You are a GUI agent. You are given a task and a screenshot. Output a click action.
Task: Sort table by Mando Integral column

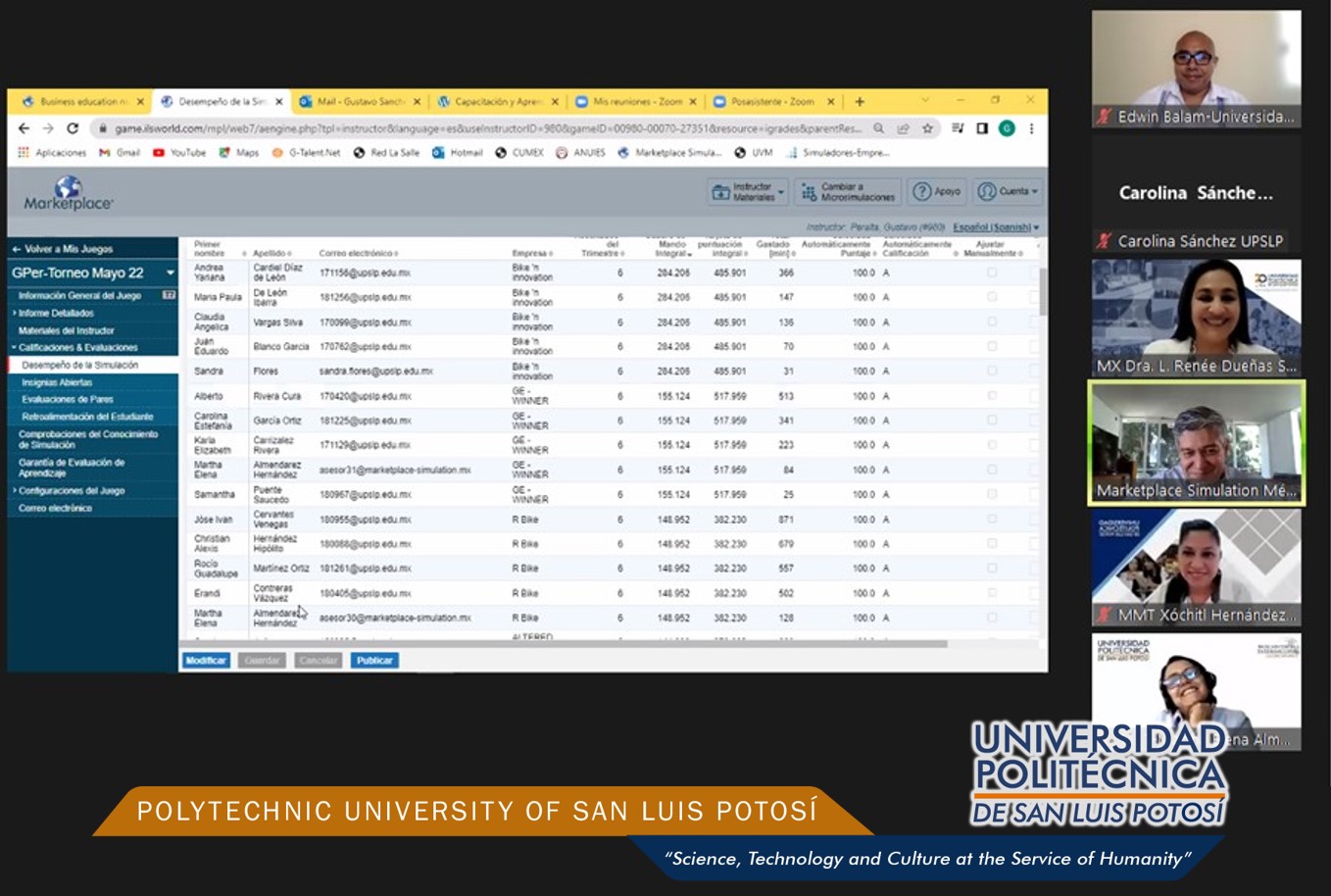[673, 249]
